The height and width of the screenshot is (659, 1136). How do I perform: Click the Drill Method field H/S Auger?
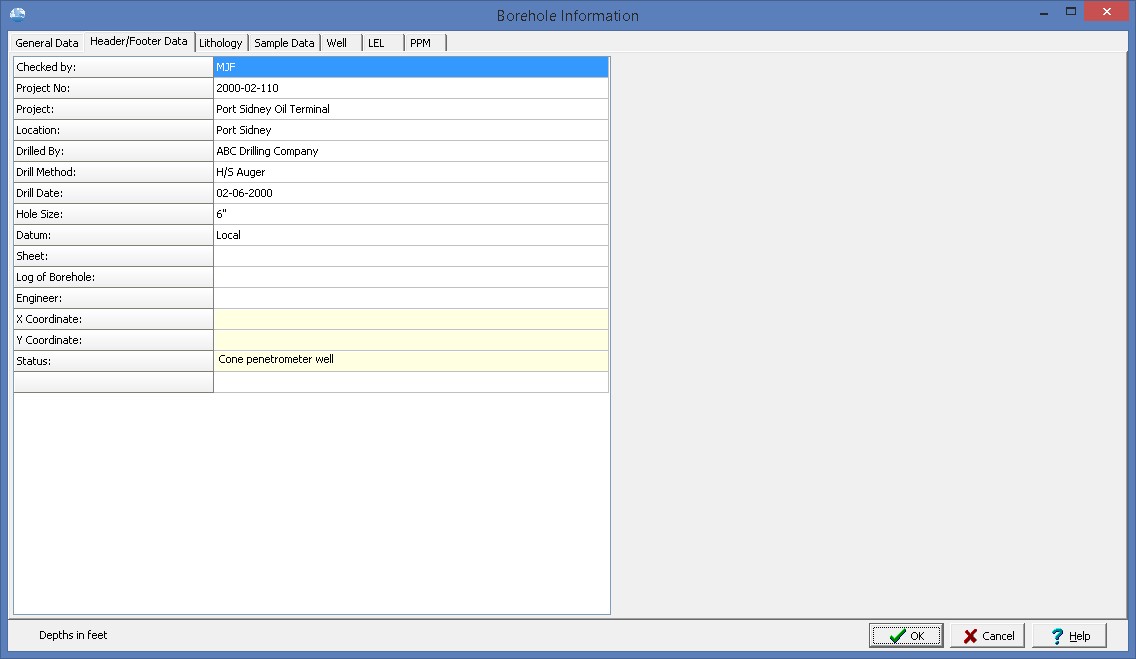click(x=410, y=172)
